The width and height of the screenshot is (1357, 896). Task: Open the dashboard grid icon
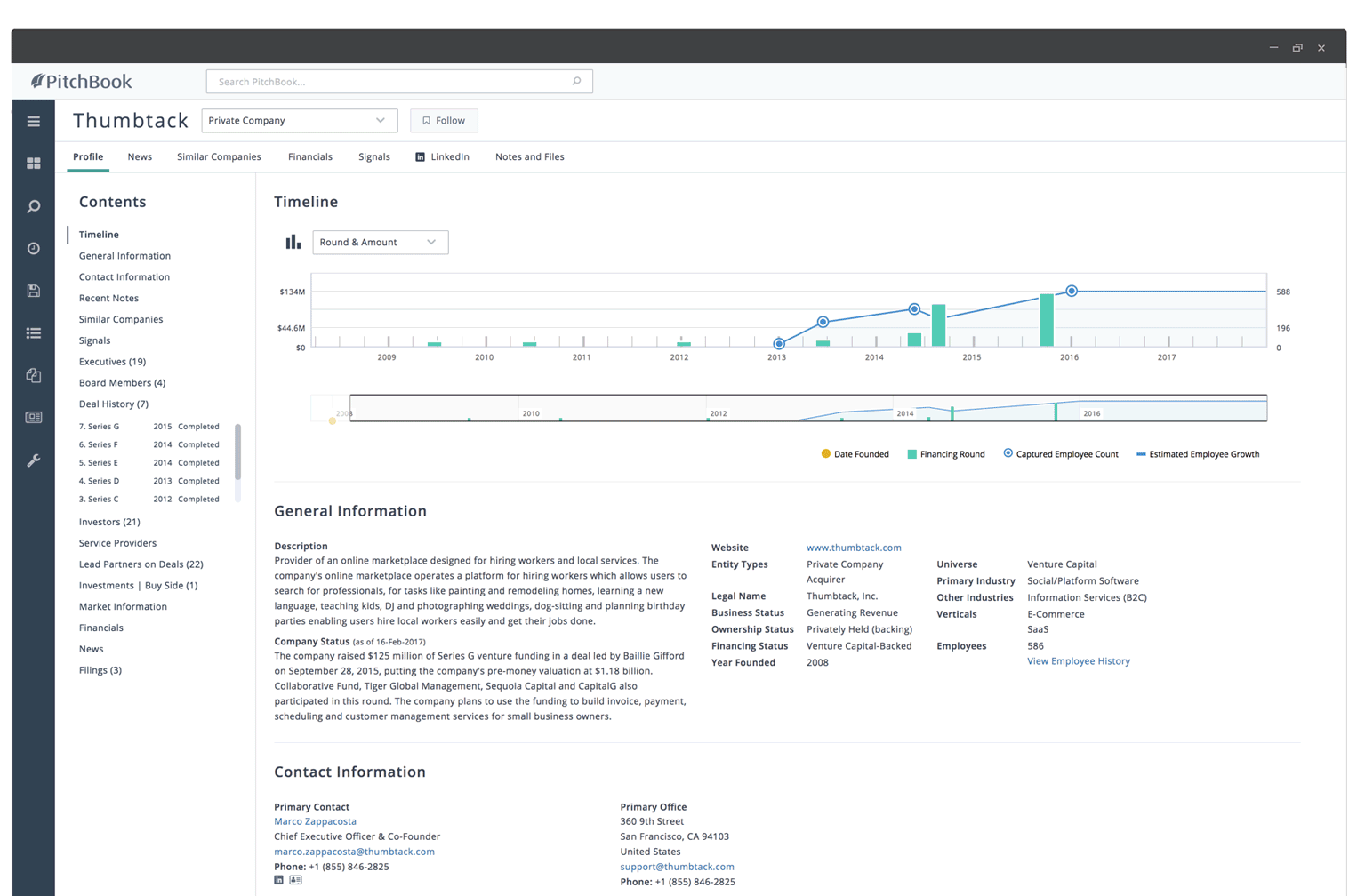(34, 164)
